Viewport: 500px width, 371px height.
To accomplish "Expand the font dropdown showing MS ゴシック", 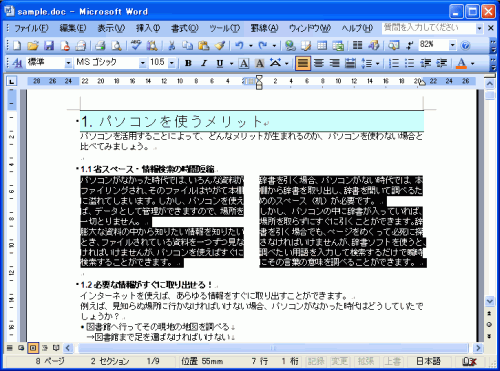I will click(x=143, y=63).
